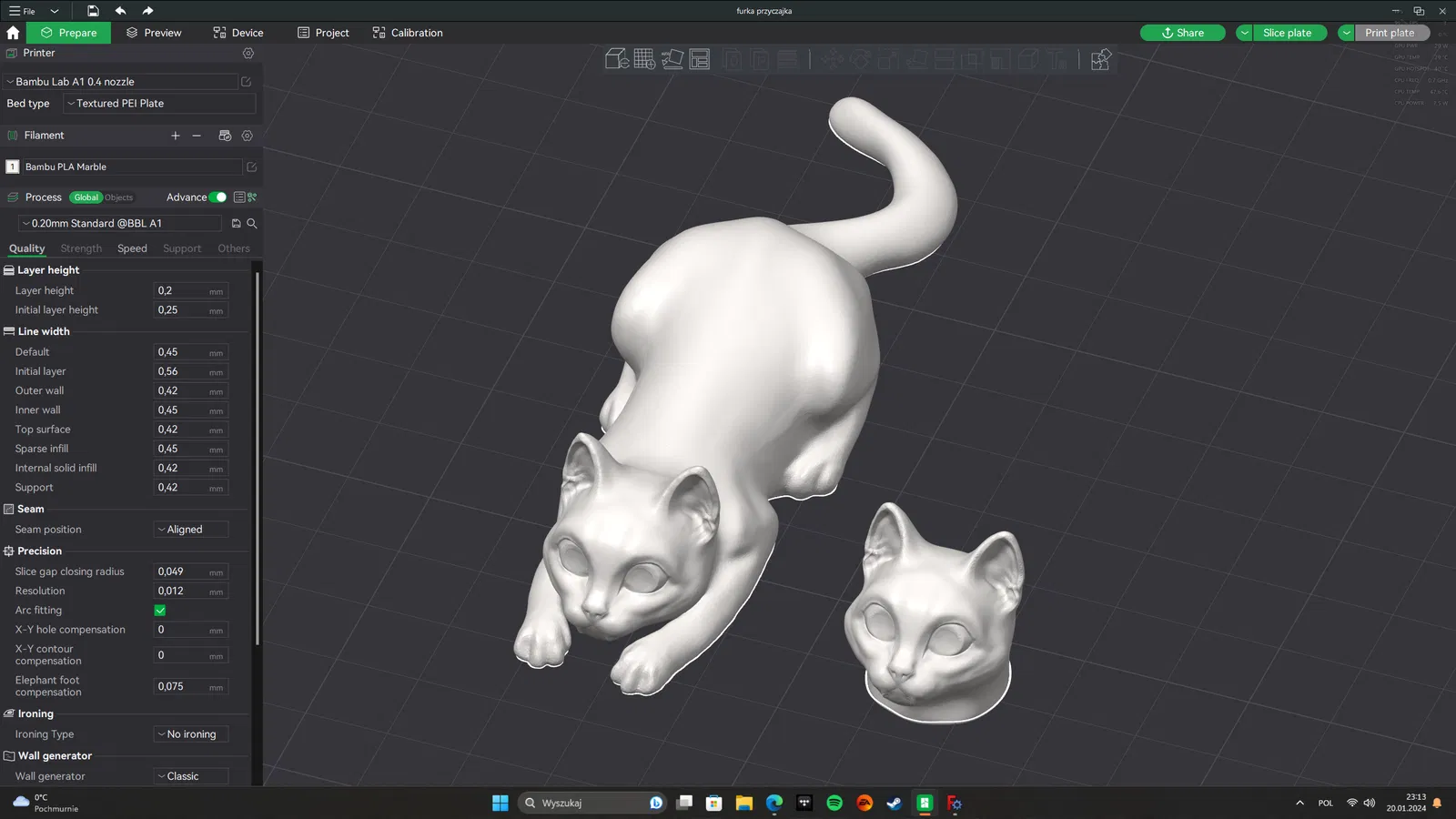Open the Seam position dropdown
Viewport: 1456px width, 819px height.
point(191,530)
